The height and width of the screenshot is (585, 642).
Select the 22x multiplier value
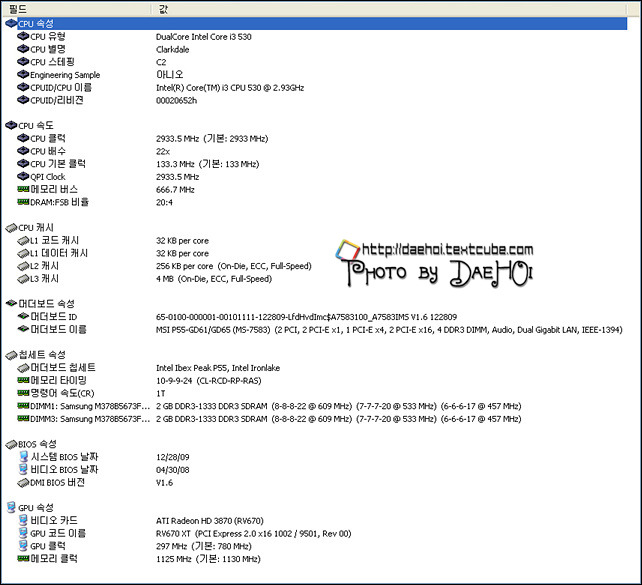pyautogui.click(x=163, y=151)
